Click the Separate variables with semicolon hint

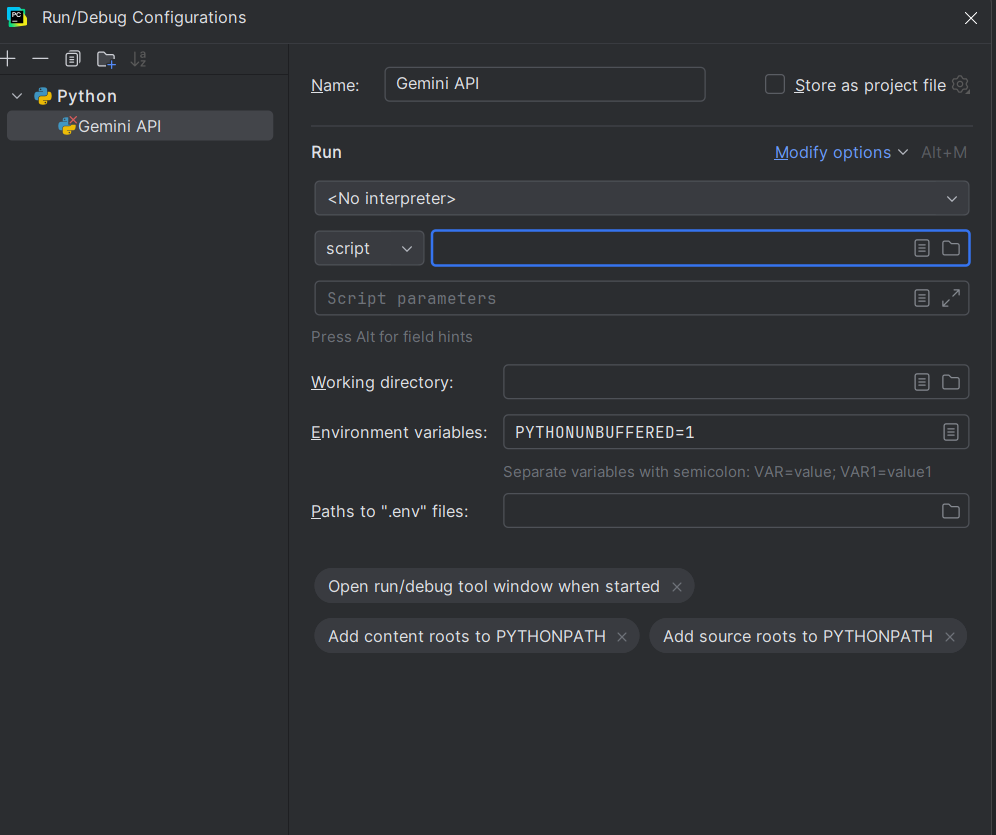pyautogui.click(x=717, y=472)
